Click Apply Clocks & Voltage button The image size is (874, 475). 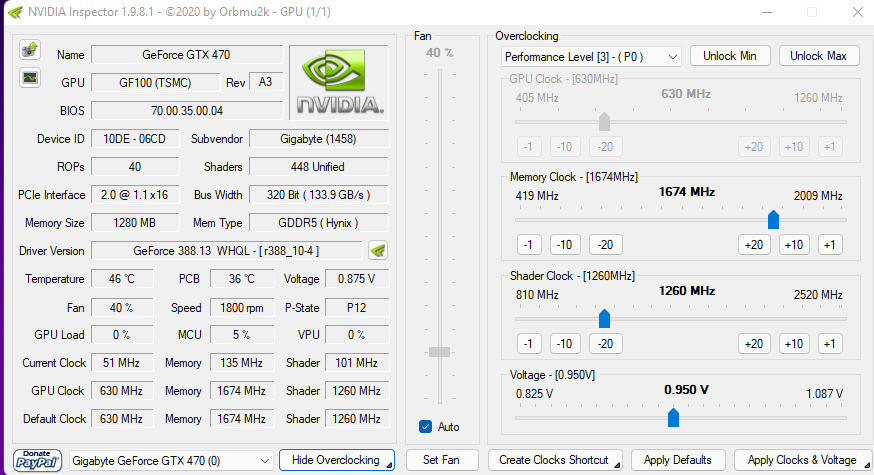[x=803, y=460]
